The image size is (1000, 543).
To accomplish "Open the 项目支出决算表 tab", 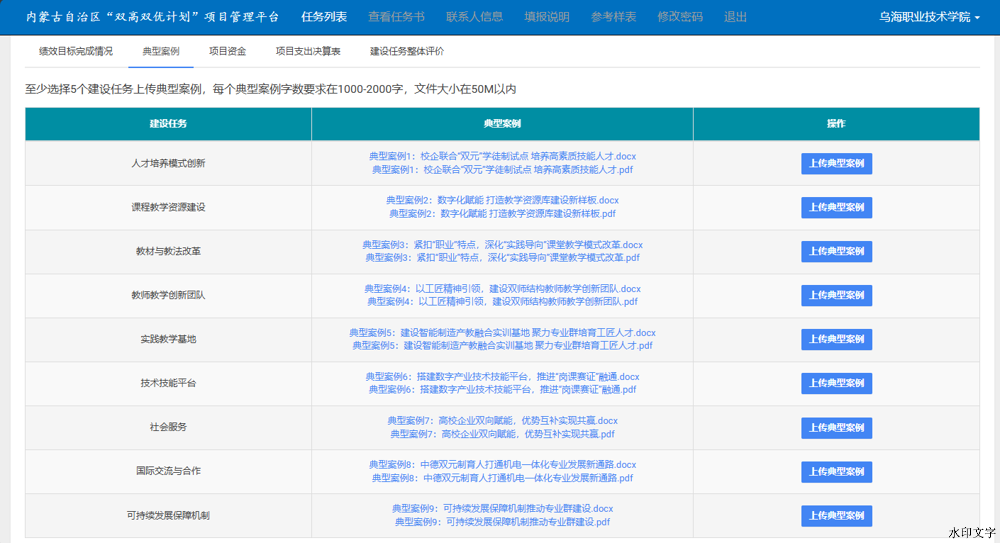I will coord(308,51).
